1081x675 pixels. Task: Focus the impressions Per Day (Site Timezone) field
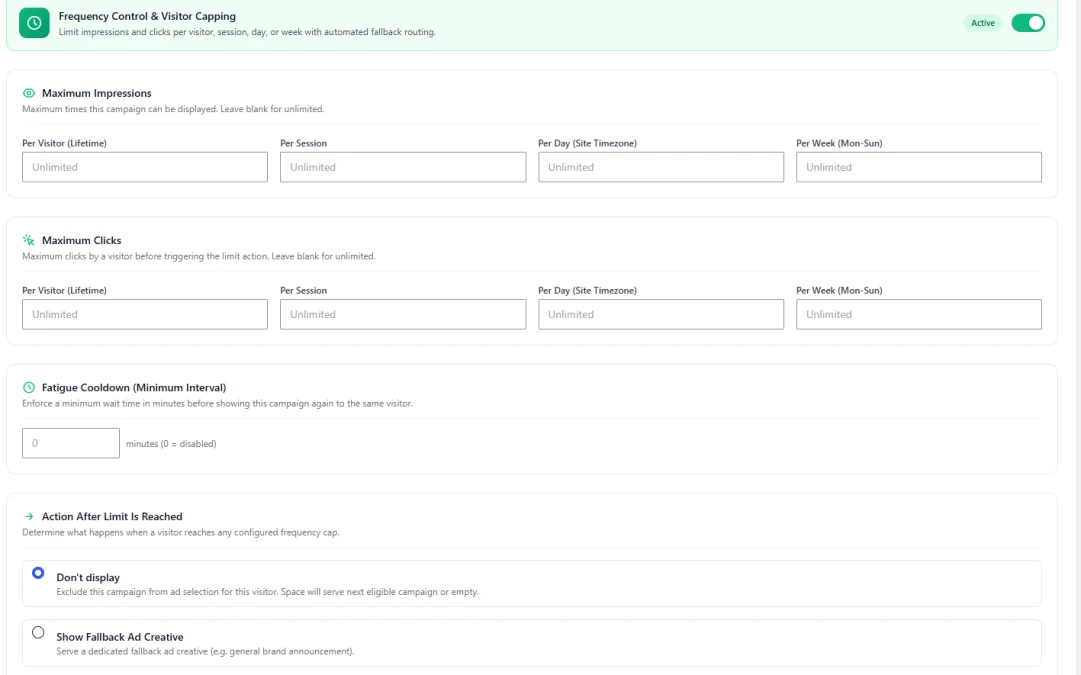[660, 167]
